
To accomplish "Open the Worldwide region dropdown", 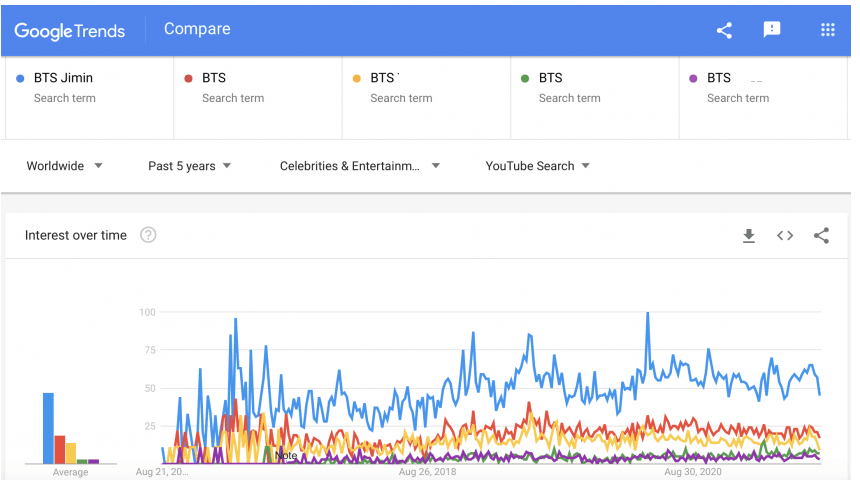I will pos(64,166).
